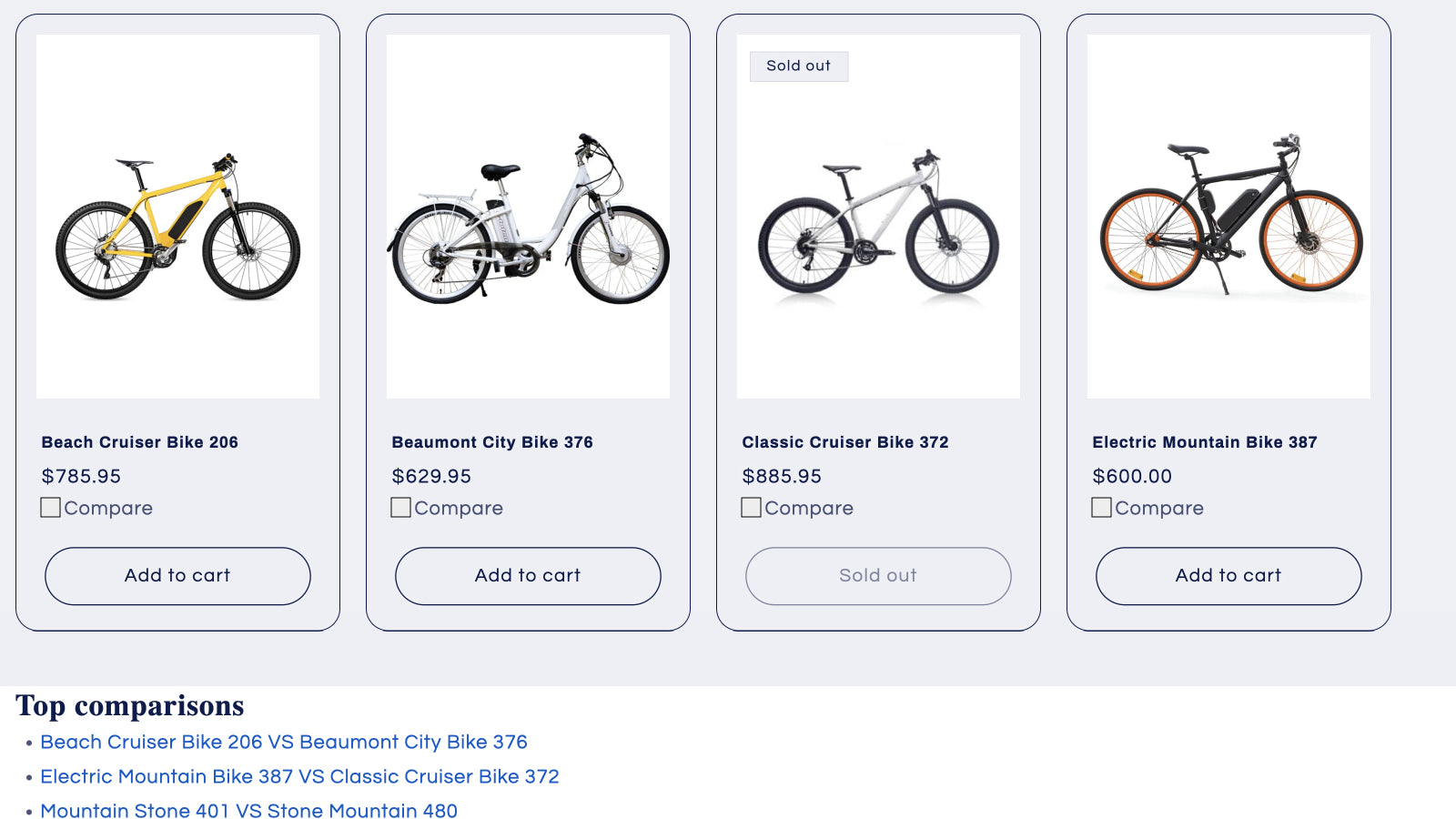Visit Electric Mountain Bike 387 title link

(1205, 442)
